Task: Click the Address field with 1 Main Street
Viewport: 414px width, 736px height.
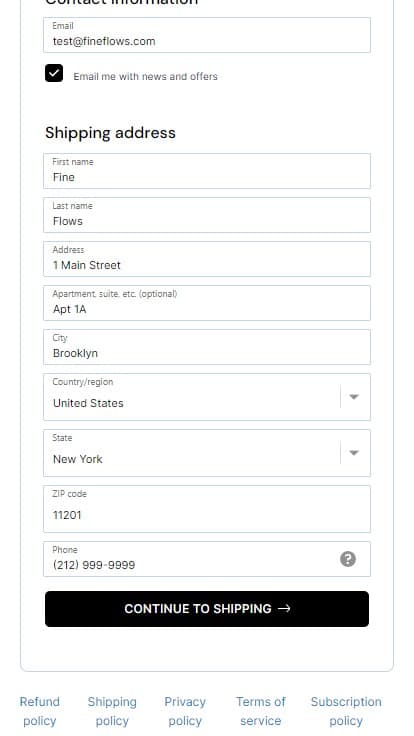Action: 207,259
